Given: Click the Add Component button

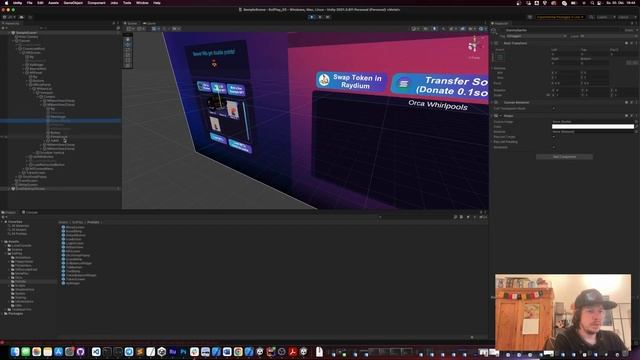Looking at the screenshot, I should point(564,157).
